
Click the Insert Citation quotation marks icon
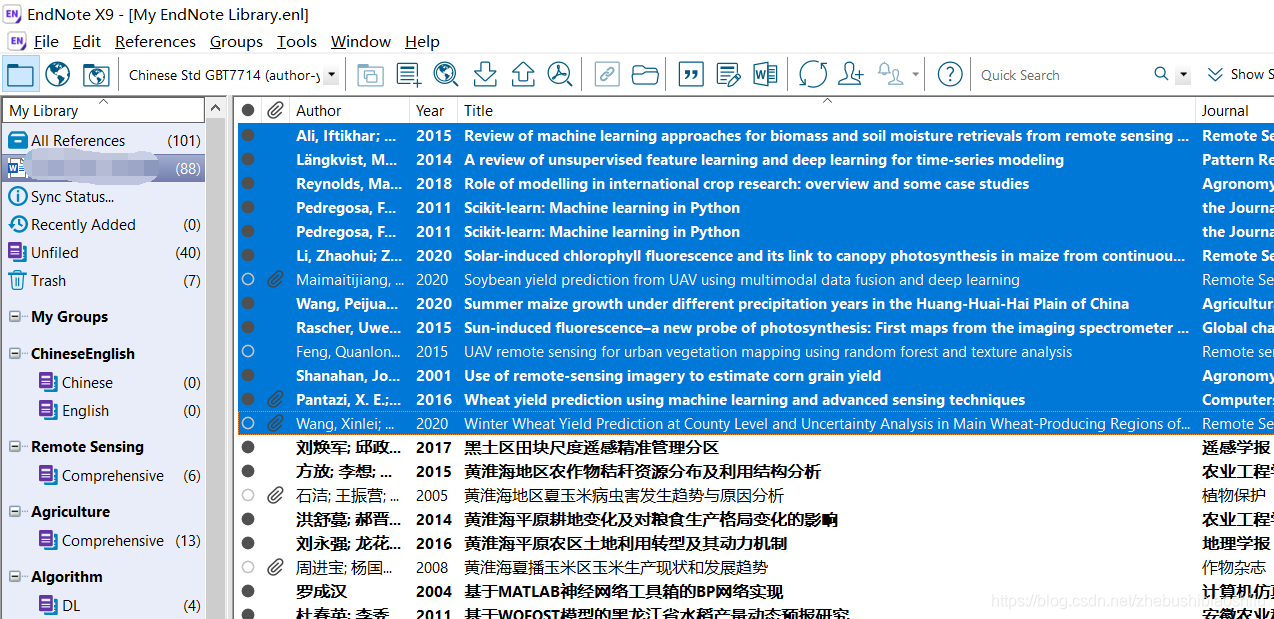coord(690,74)
